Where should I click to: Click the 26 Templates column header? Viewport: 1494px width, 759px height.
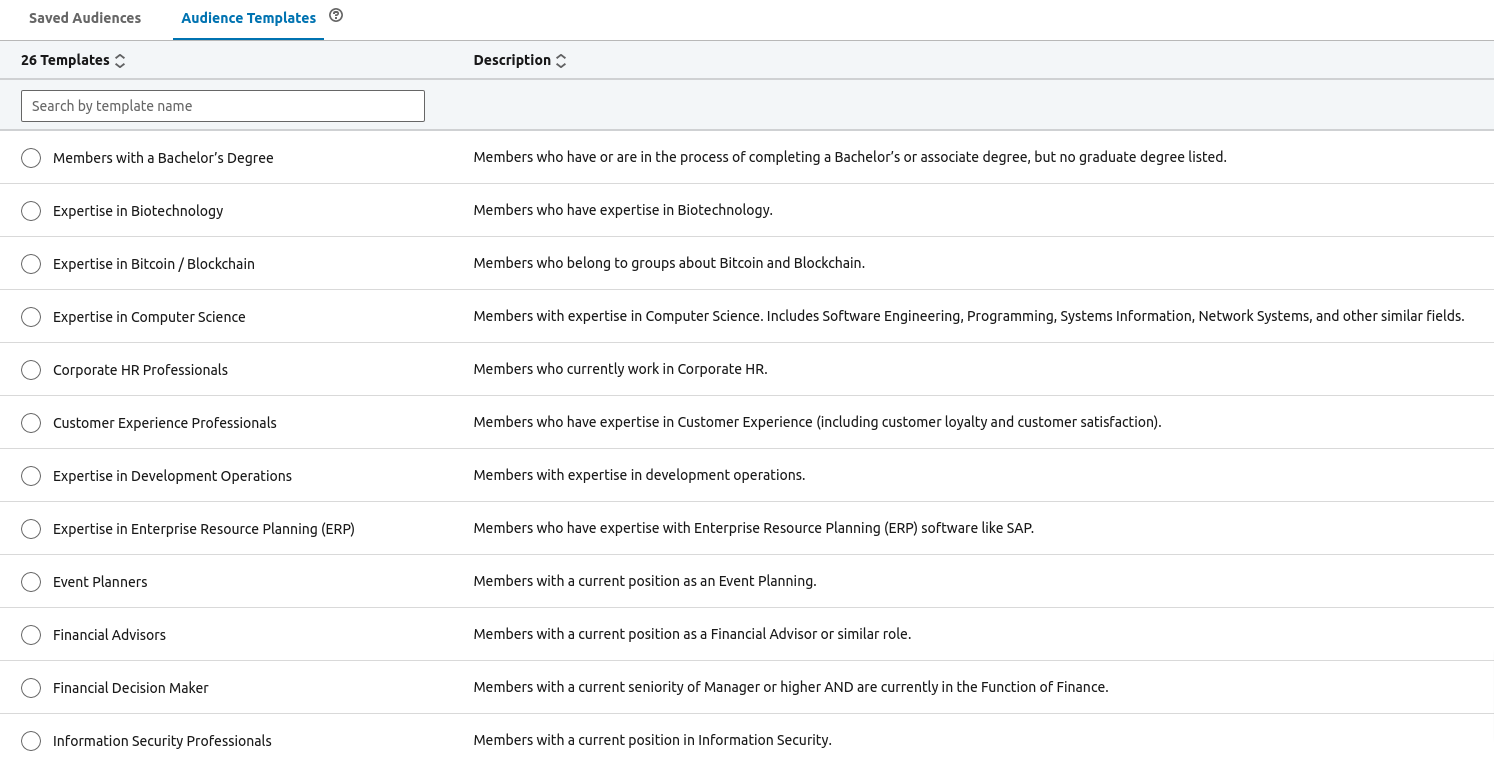click(x=65, y=60)
